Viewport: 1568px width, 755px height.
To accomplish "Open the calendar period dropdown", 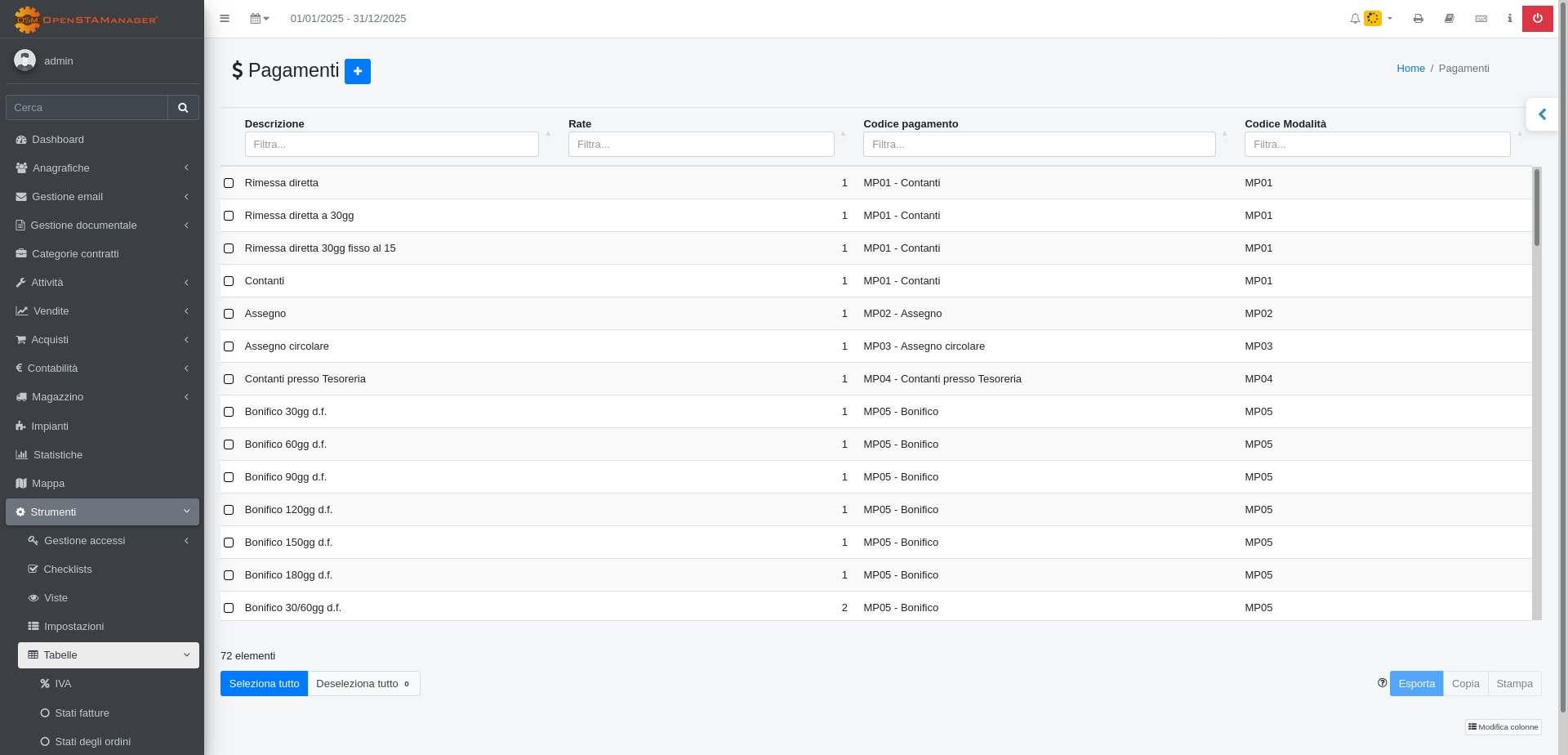I will (259, 19).
